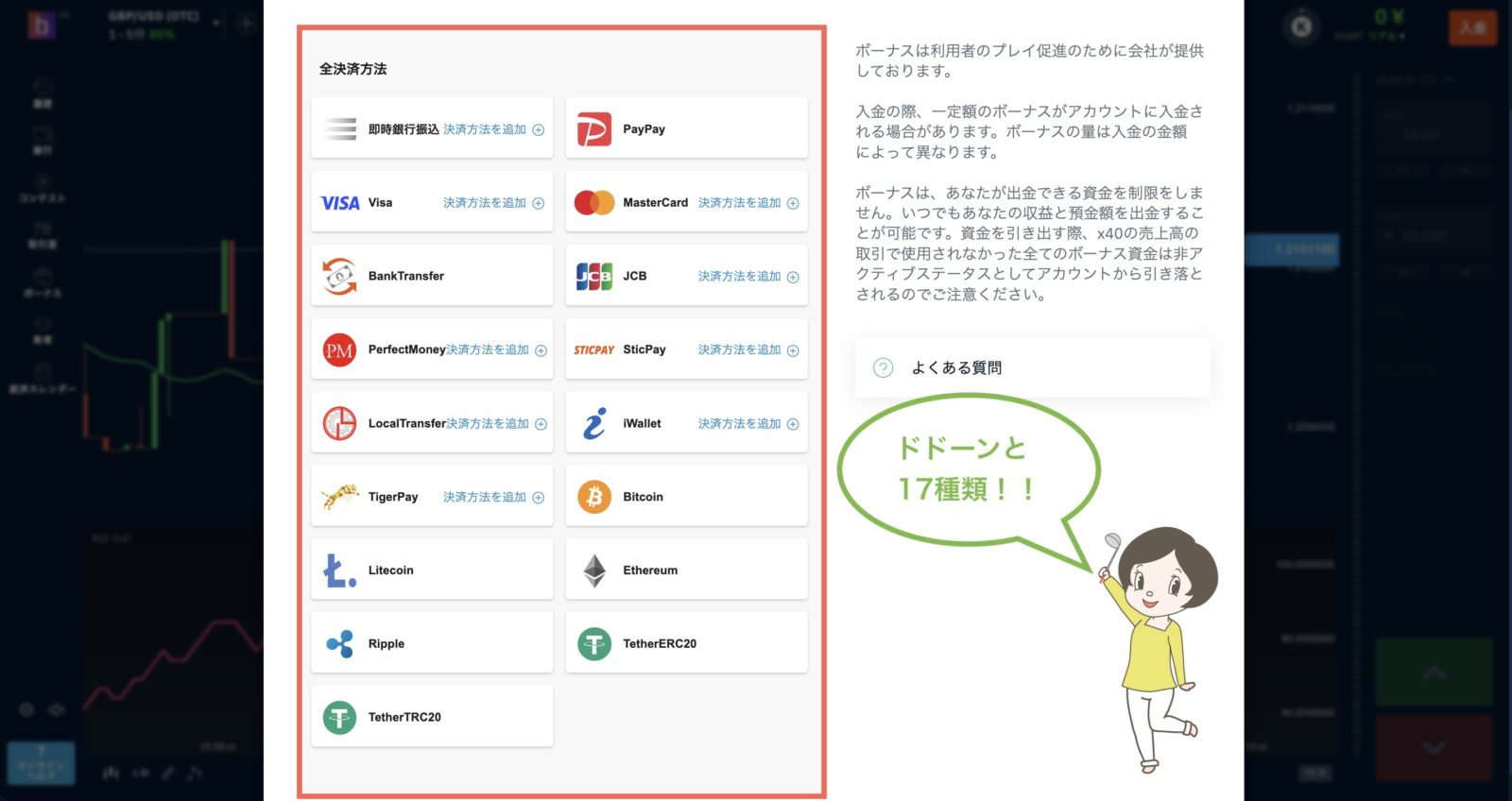
Task: Add JCB payment method link
Action: pyautogui.click(x=739, y=277)
